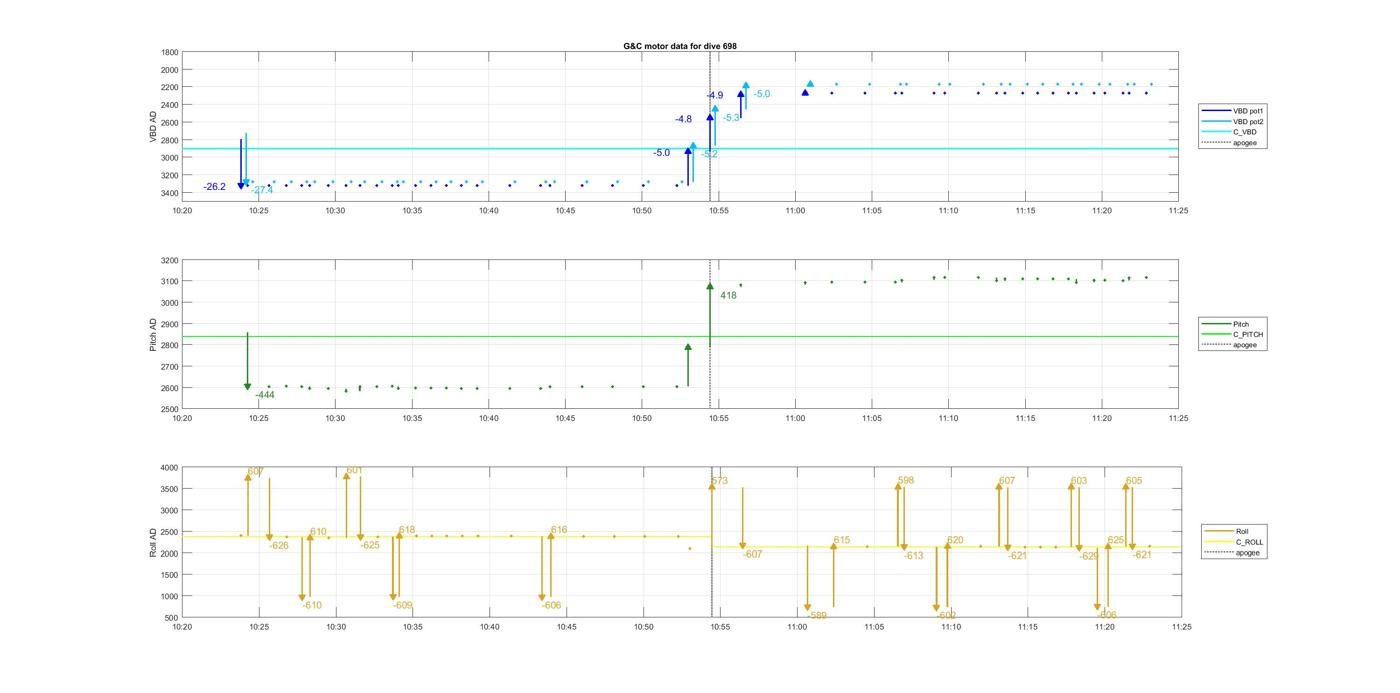Click the '573' roll data label
Screen dimensions: 1400x693
[x=719, y=481]
